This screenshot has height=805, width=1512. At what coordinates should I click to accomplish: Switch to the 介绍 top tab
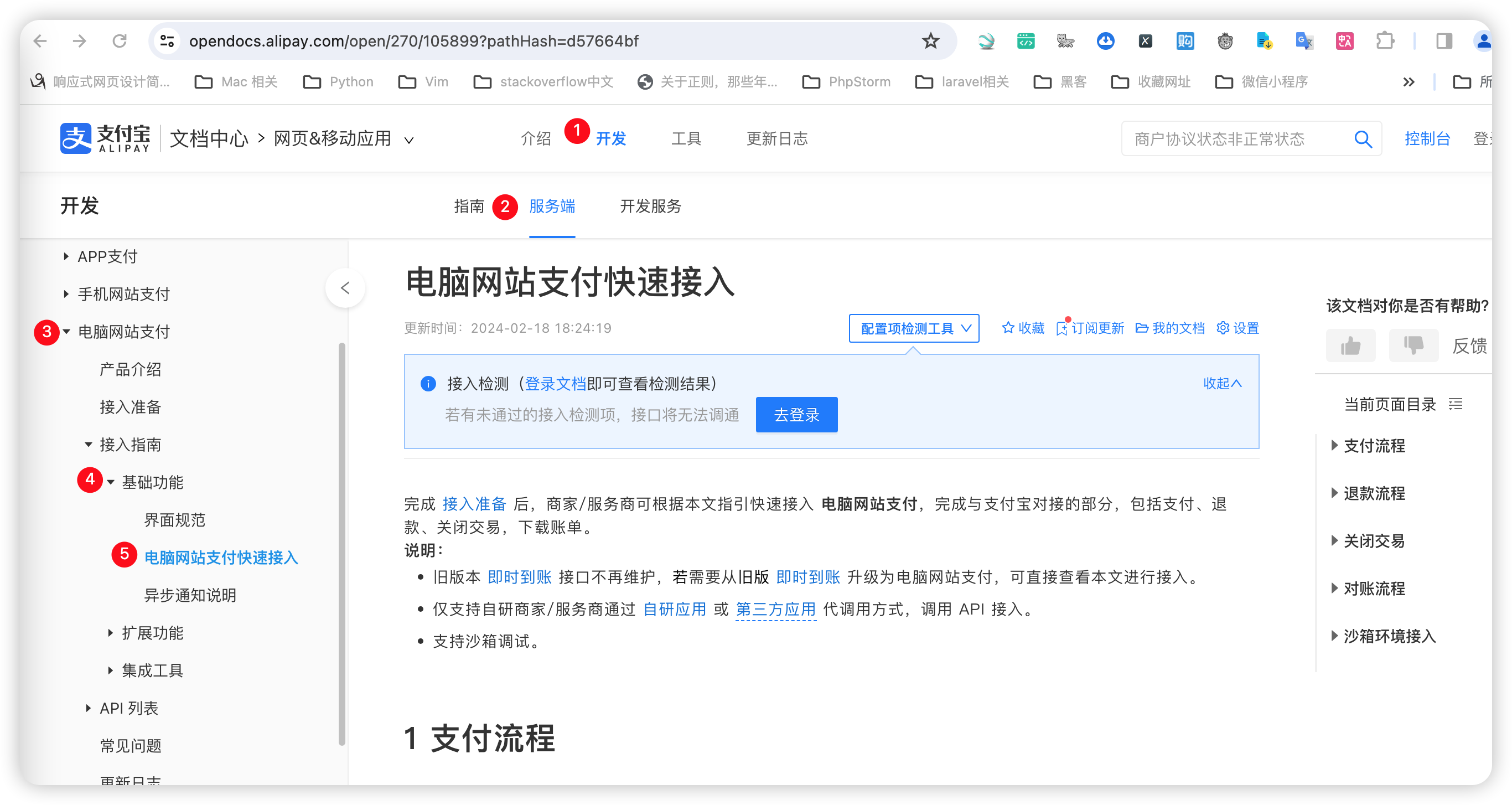(536, 139)
